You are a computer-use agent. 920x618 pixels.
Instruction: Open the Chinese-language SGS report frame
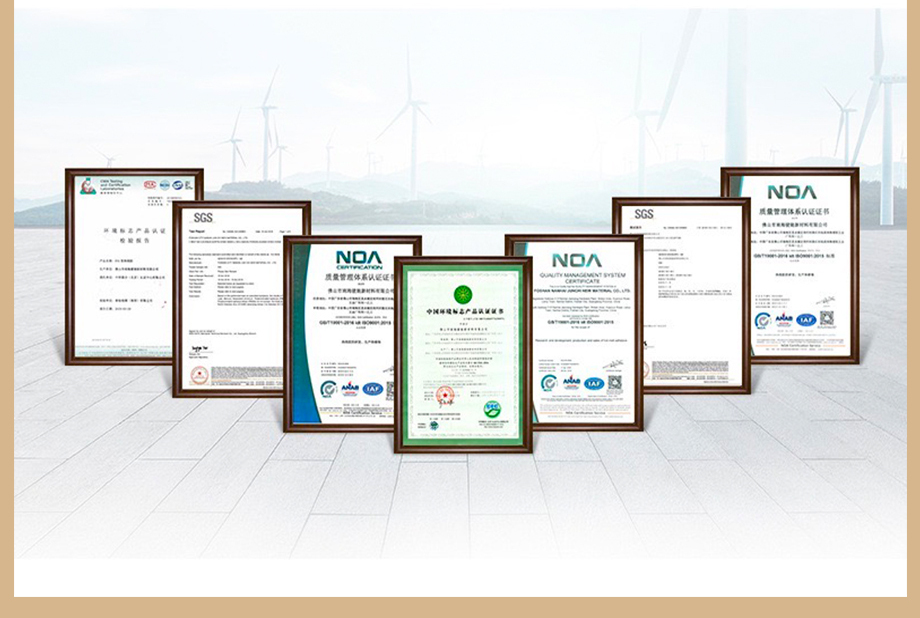pyautogui.click(x=681, y=295)
